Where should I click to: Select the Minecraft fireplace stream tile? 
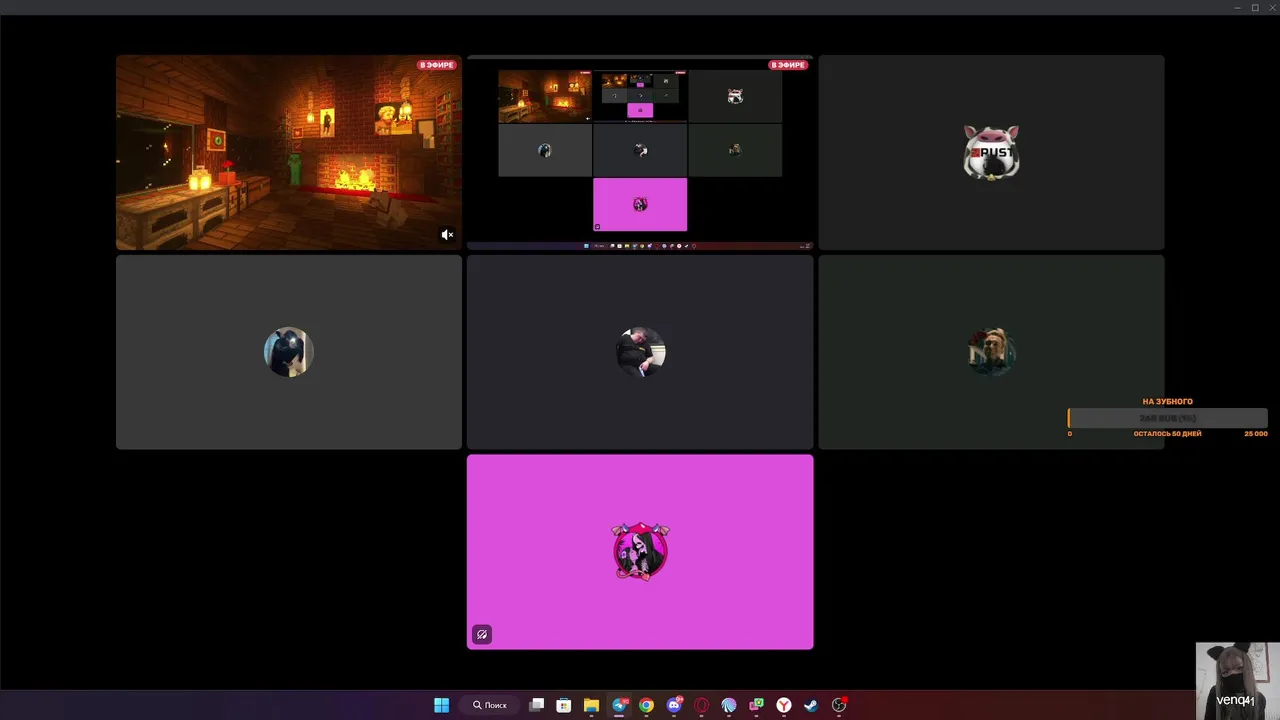click(289, 152)
